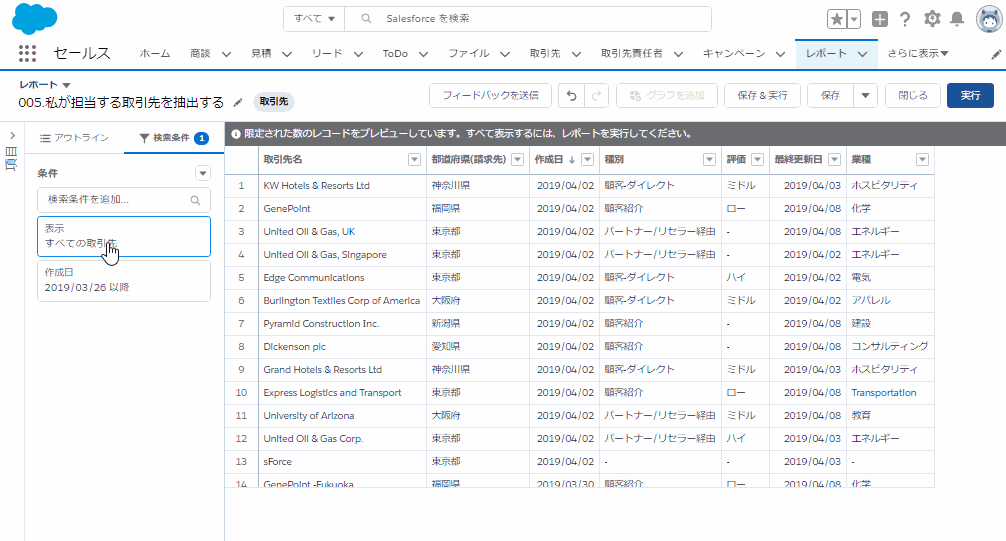Open 表示 すべての取引先 filter
The height and width of the screenshot is (541, 1006).
(x=124, y=236)
